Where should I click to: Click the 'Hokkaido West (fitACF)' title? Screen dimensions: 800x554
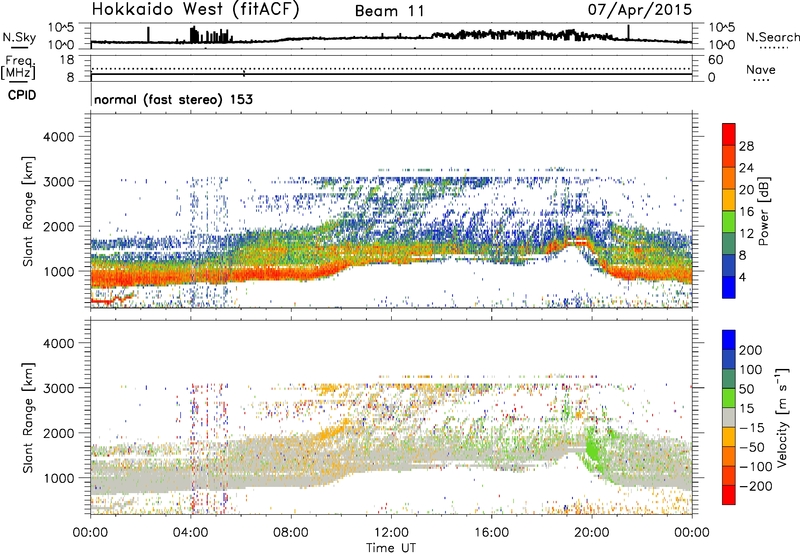(x=195, y=10)
